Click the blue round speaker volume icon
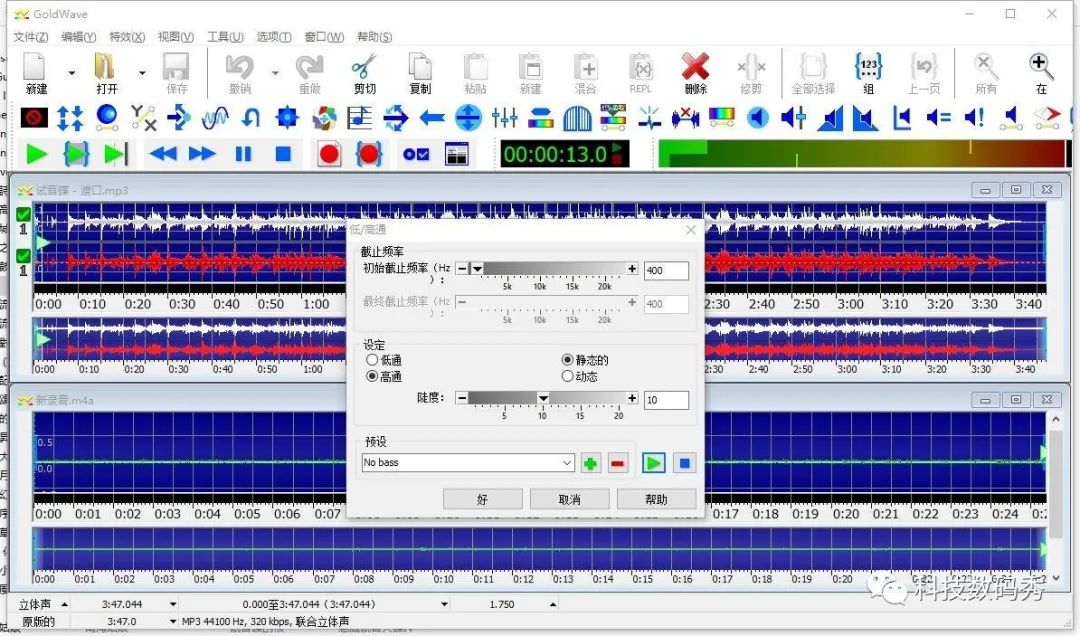Viewport: 1080px width, 636px height. click(x=758, y=118)
